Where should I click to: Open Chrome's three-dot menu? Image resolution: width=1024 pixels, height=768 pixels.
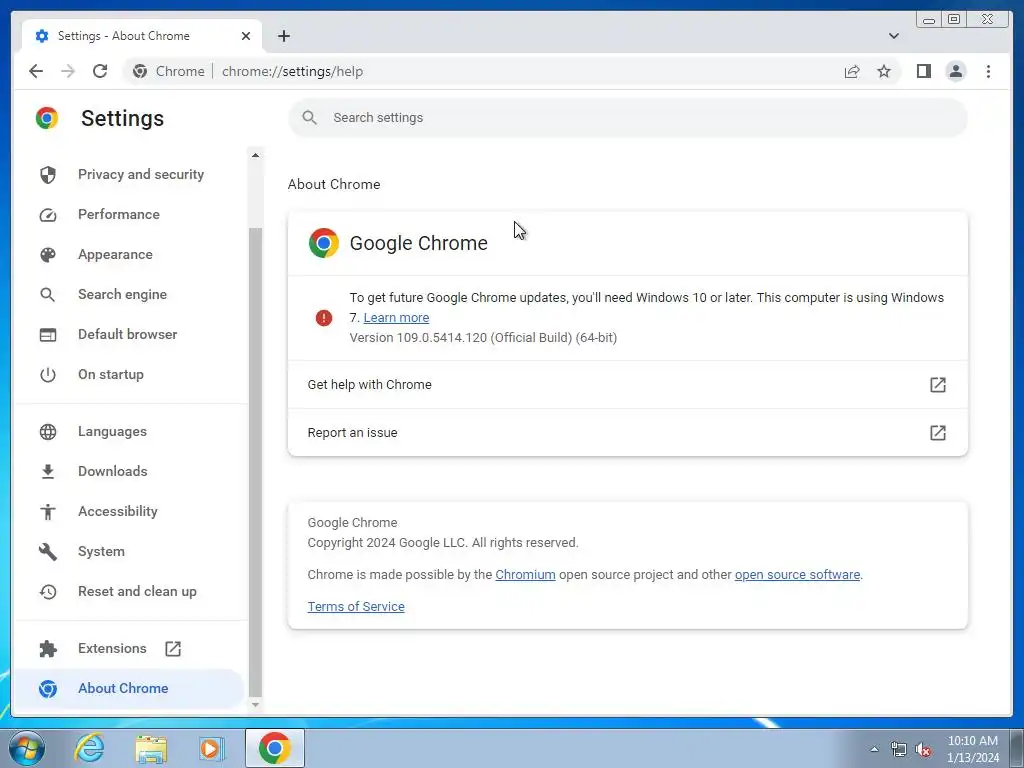click(x=988, y=71)
